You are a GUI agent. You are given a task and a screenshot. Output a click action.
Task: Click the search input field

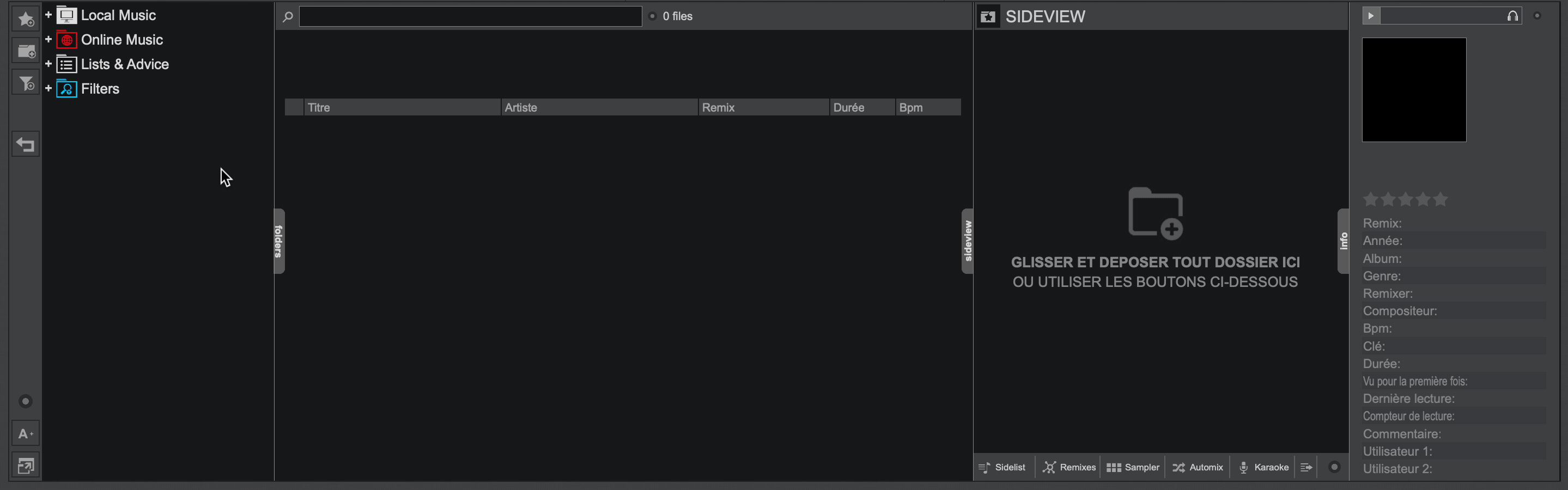pyautogui.click(x=470, y=16)
